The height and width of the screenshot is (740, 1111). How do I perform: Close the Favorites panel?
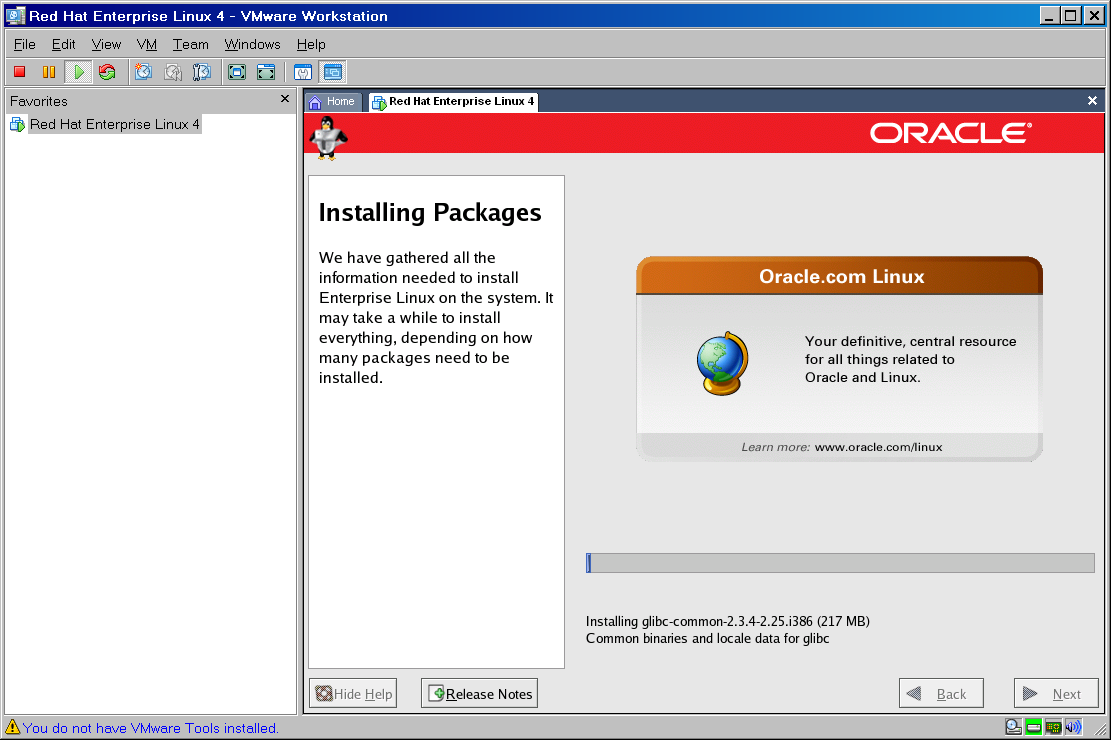pyautogui.click(x=285, y=99)
